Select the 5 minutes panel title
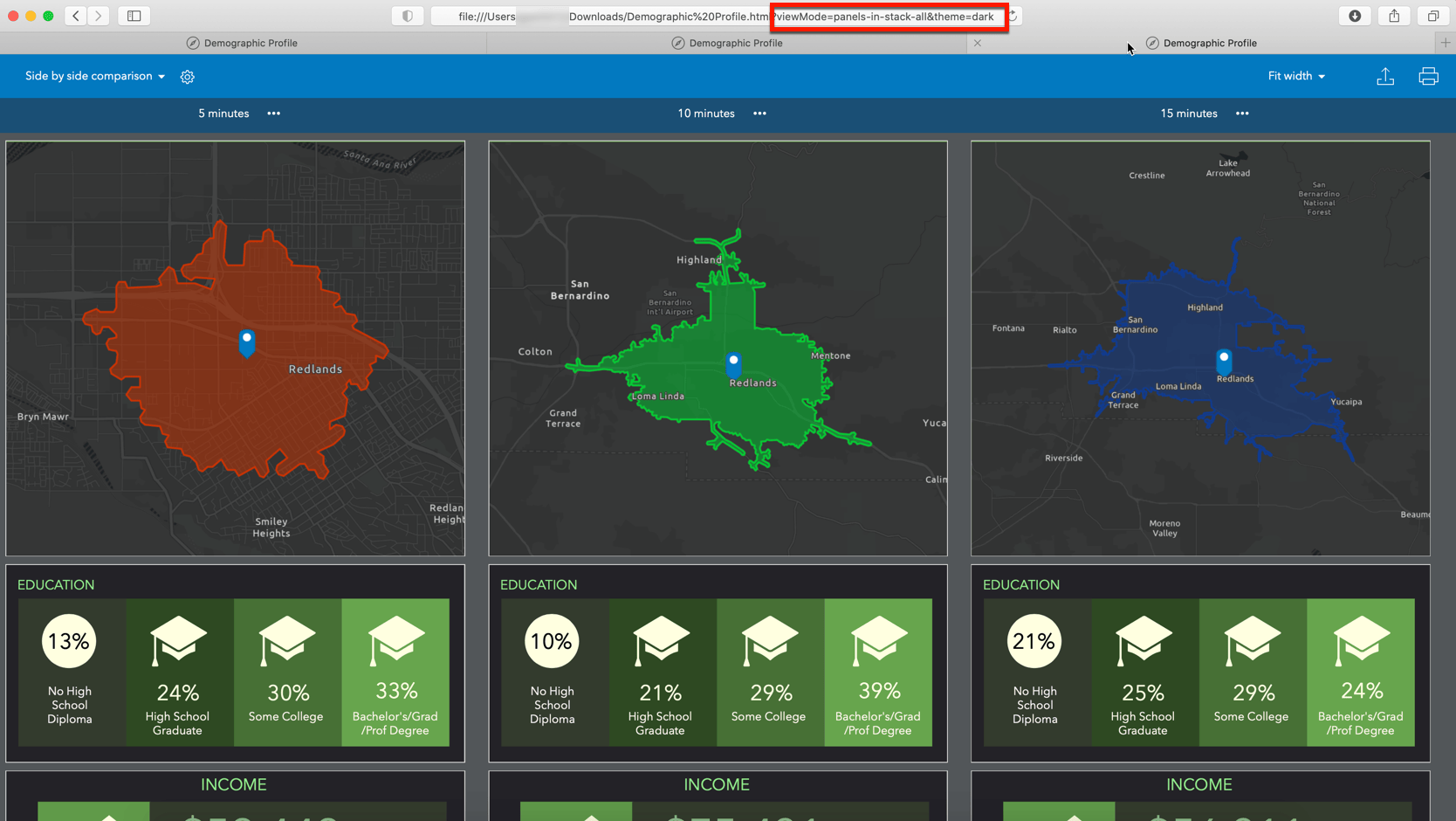The width and height of the screenshot is (1456, 821). 223,114
